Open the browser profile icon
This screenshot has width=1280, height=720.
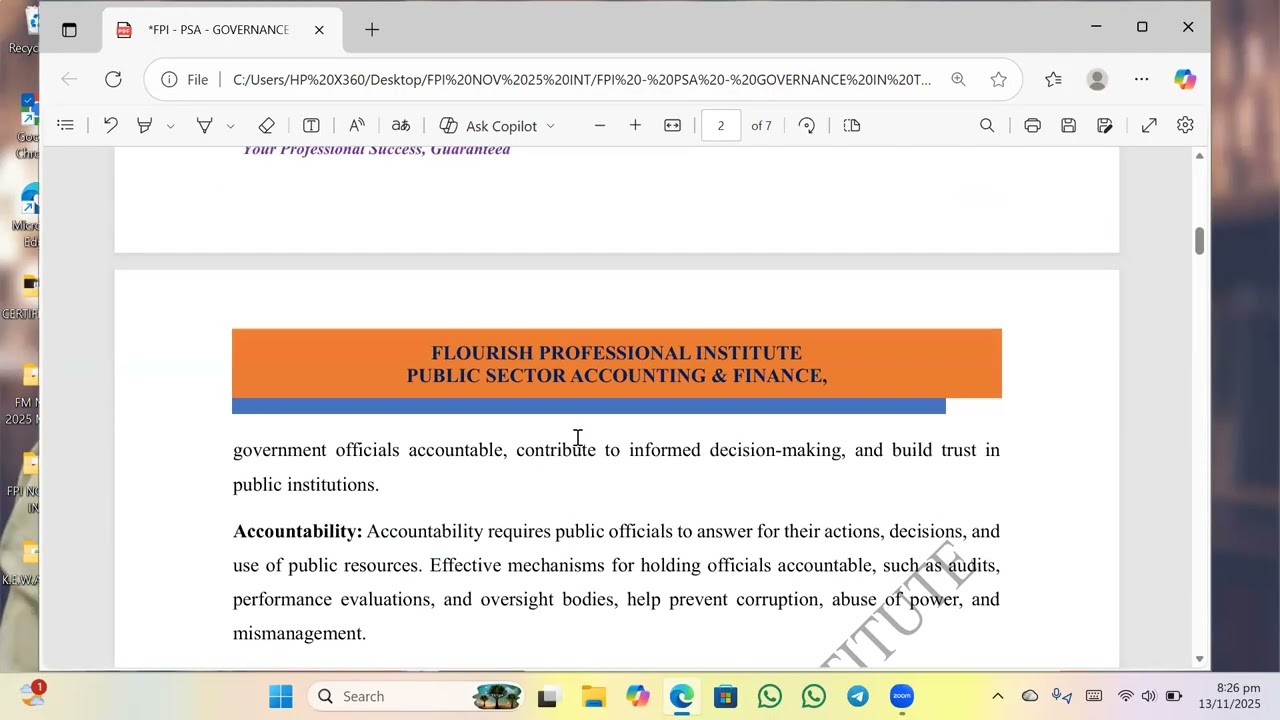[1097, 79]
